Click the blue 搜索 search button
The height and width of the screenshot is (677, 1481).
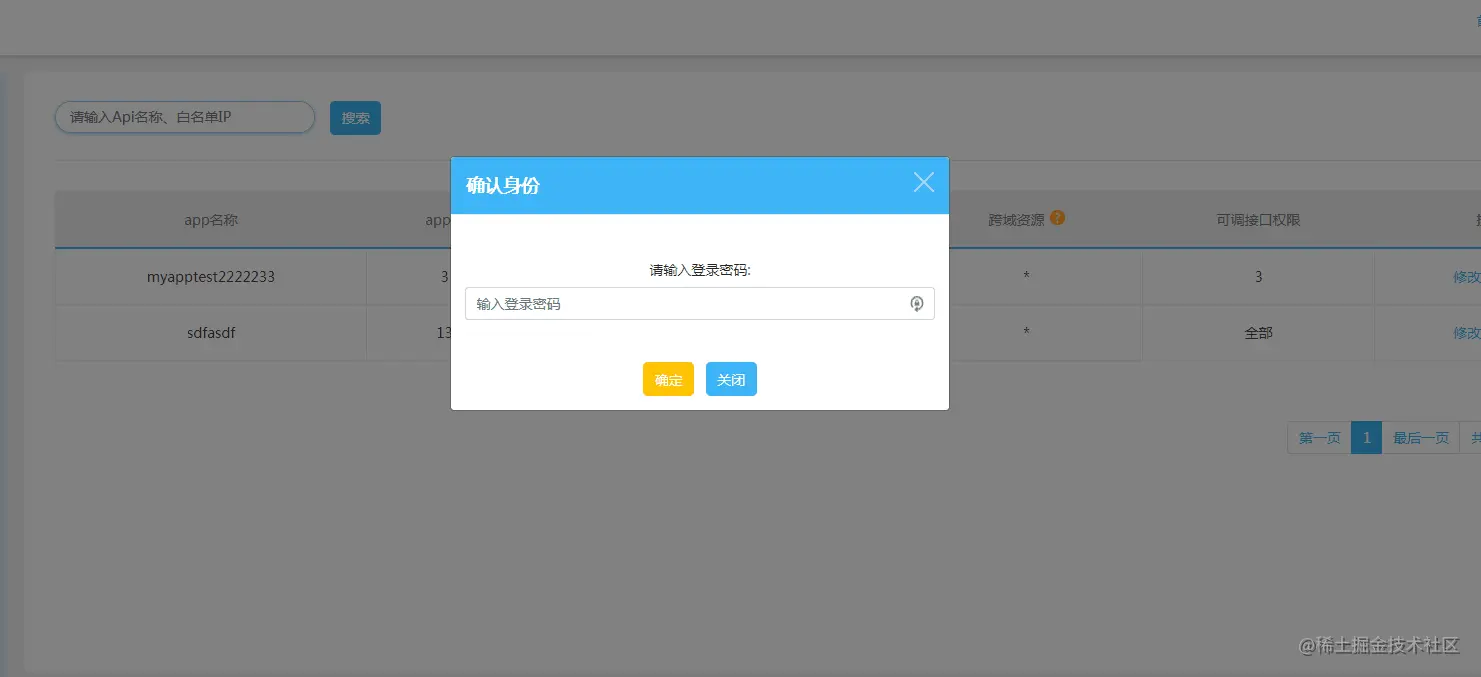coord(355,117)
